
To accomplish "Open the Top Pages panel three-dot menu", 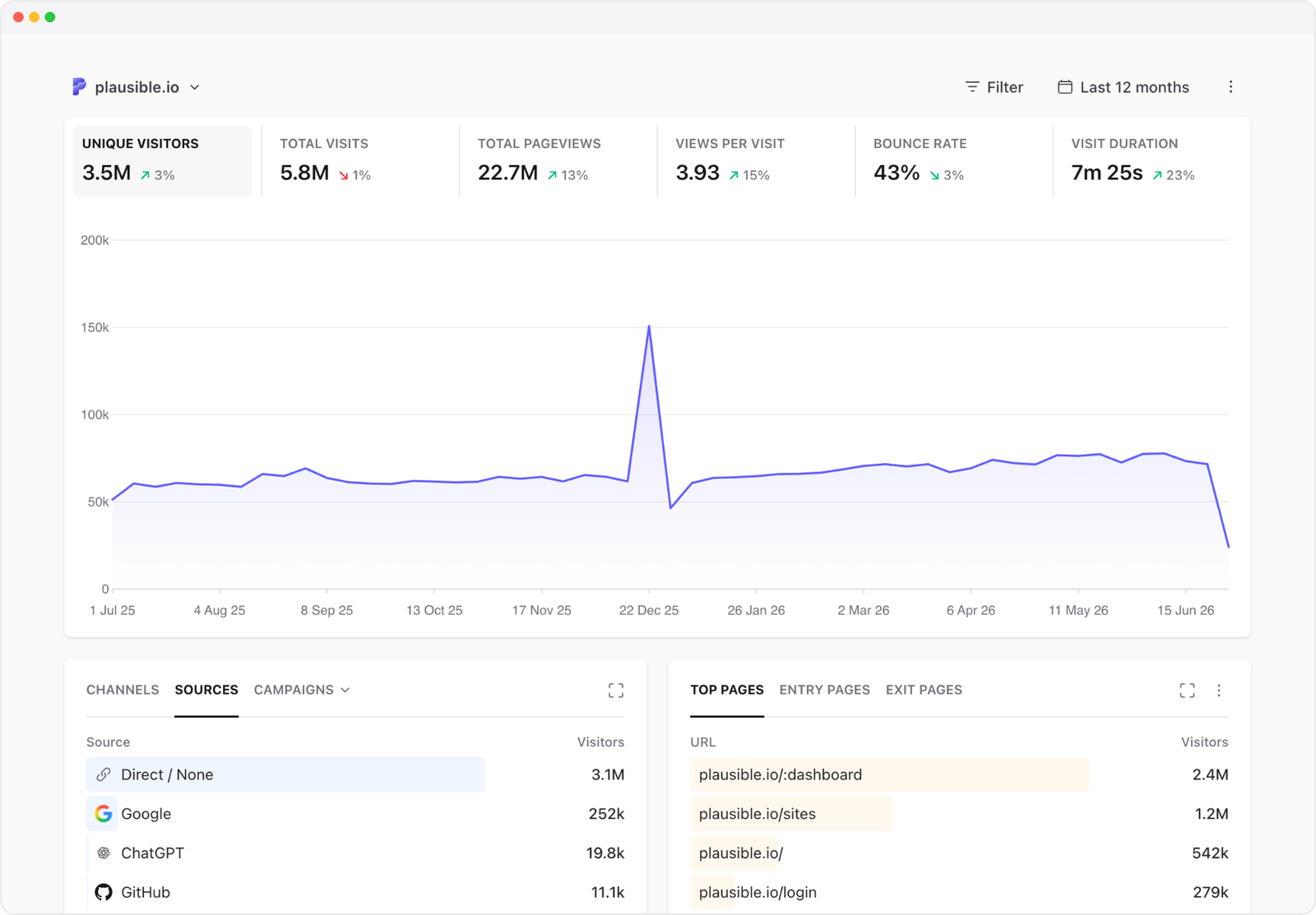I will coord(1219,691).
